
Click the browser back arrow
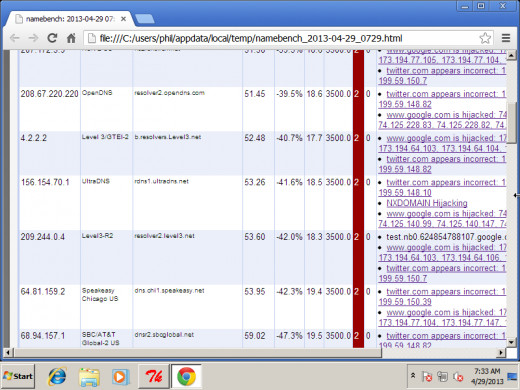tap(15, 38)
